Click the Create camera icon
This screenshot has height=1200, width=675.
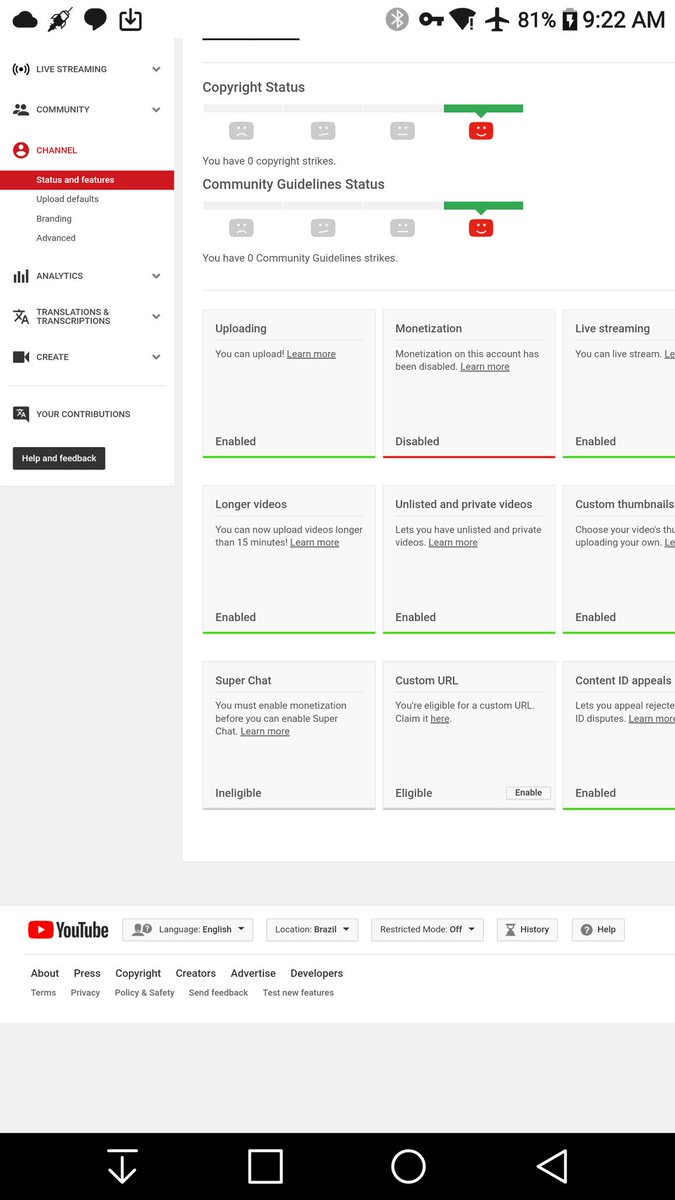tap(21, 357)
